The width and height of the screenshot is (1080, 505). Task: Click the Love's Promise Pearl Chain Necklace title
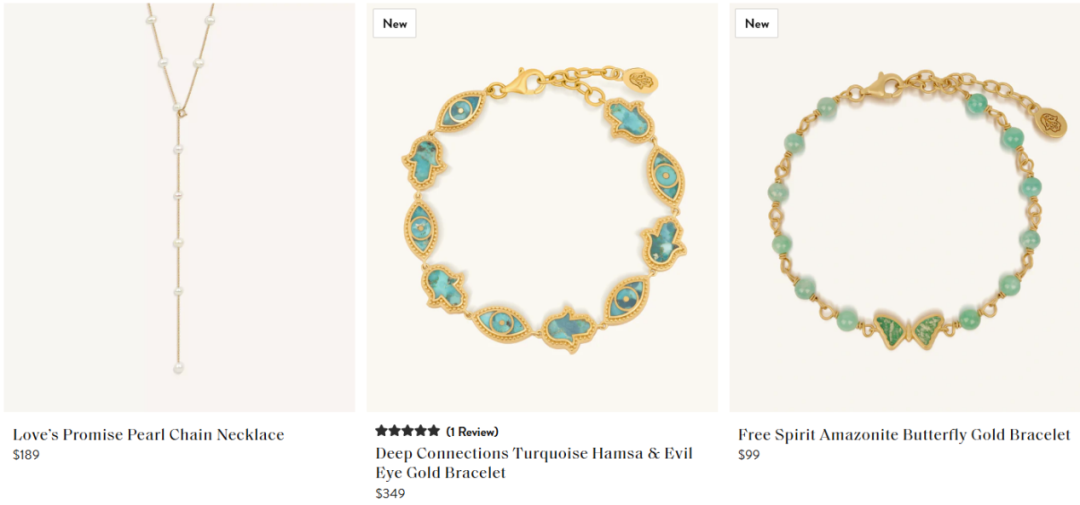pos(148,435)
